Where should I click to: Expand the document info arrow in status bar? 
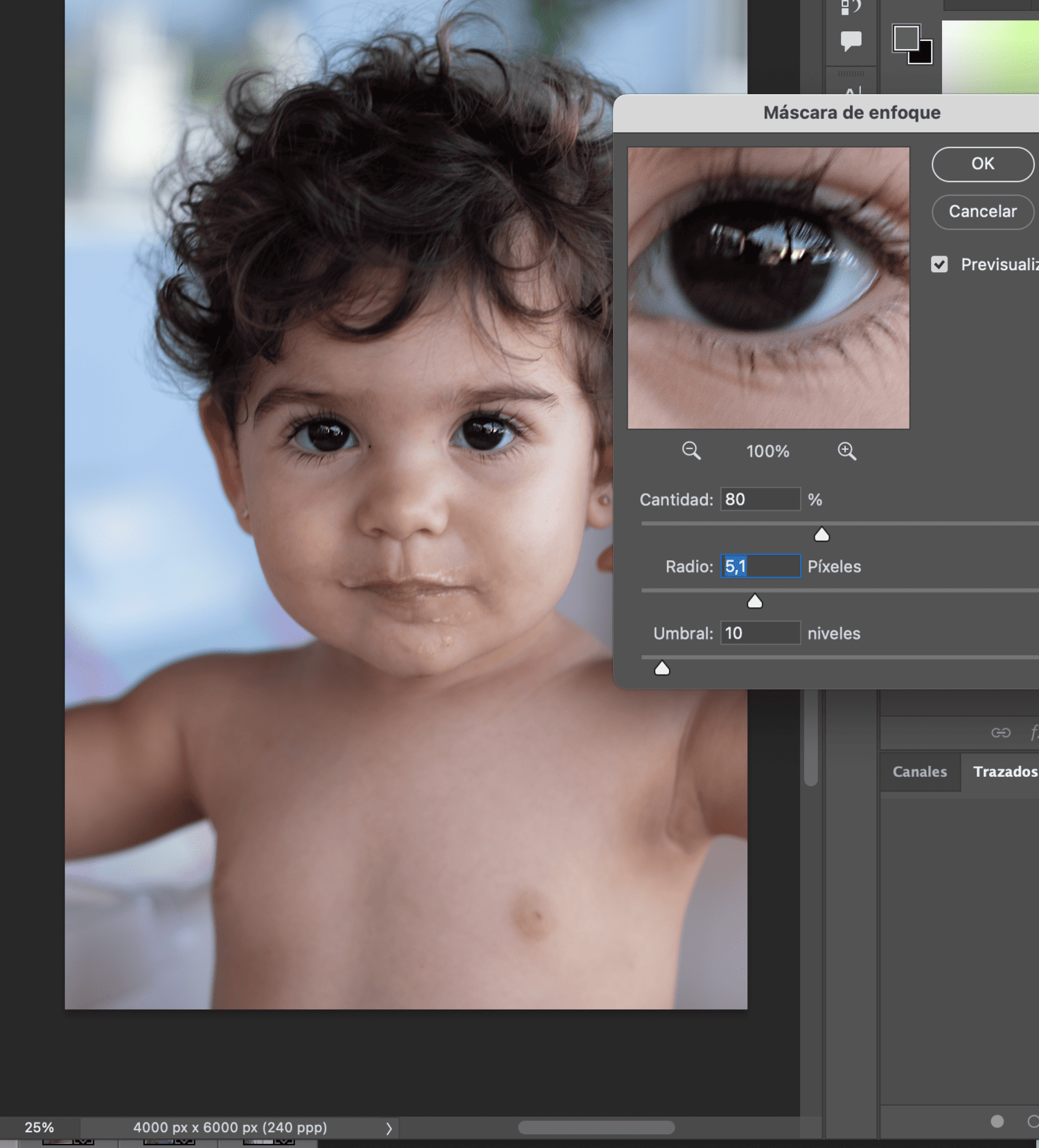[389, 1128]
